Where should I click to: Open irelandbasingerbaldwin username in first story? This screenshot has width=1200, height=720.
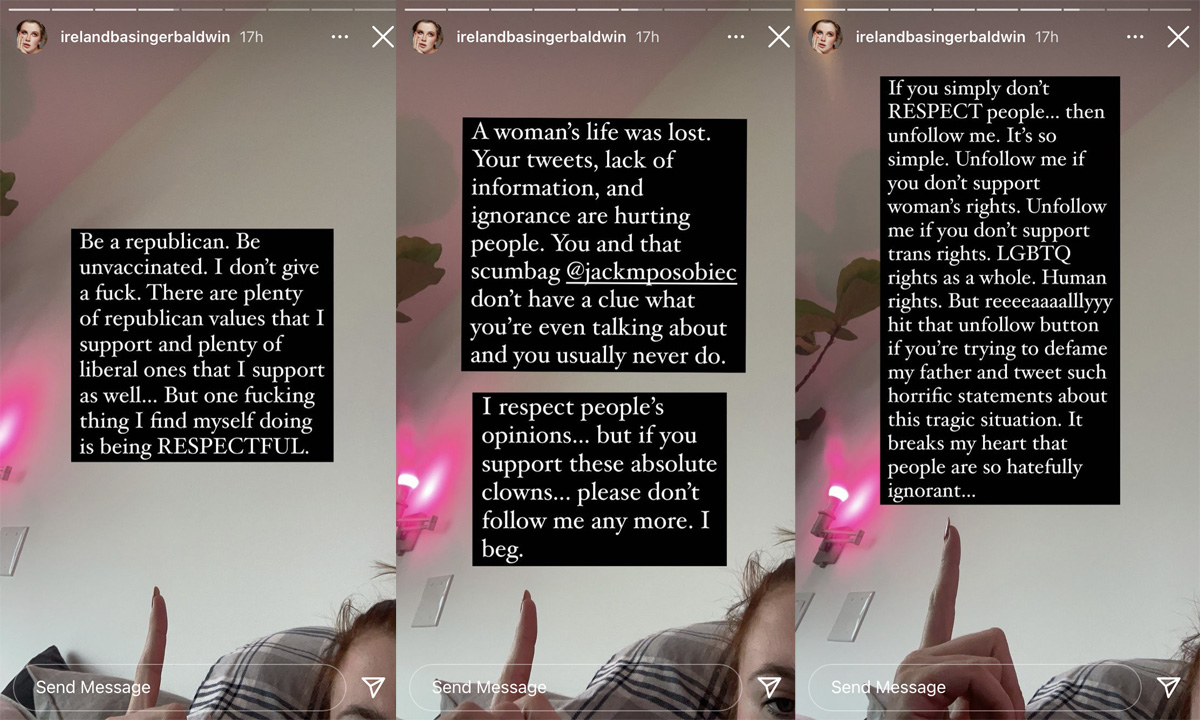coord(145,37)
